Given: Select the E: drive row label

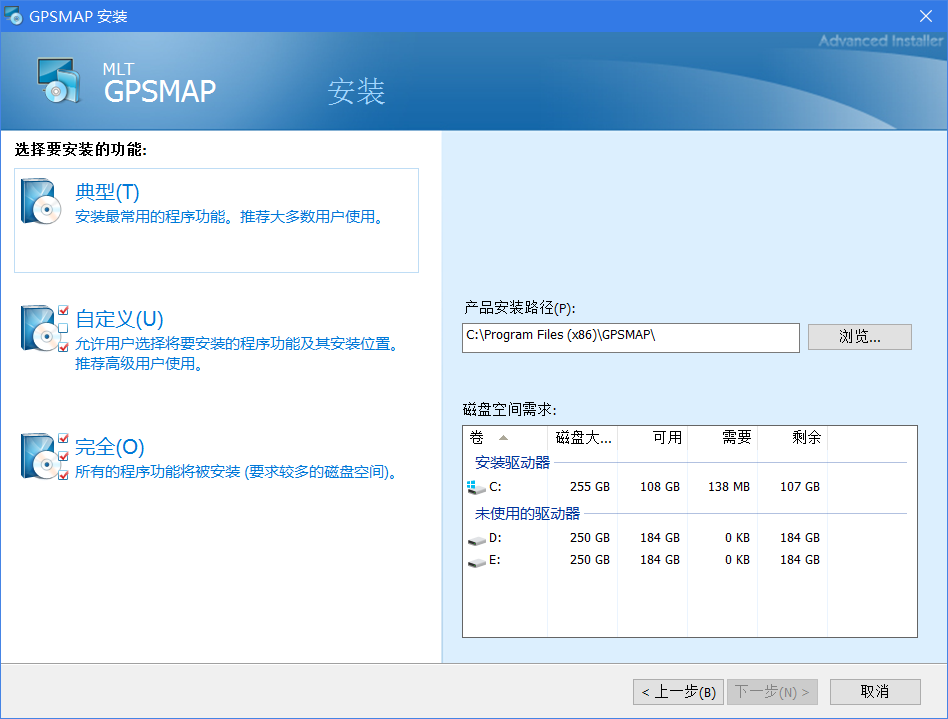Looking at the screenshot, I should (x=495, y=560).
